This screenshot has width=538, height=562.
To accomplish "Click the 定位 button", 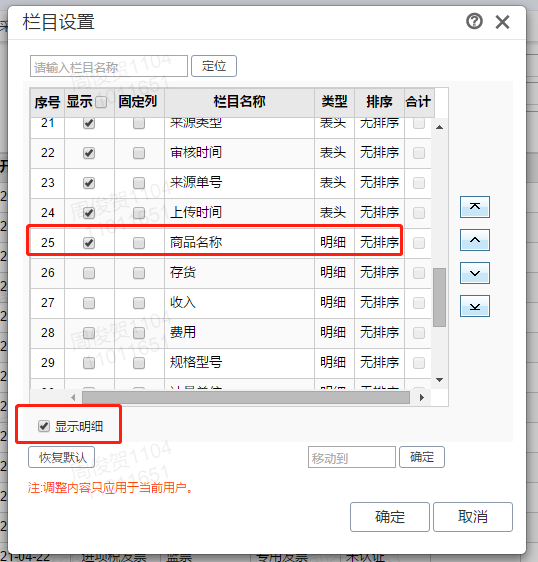I will pyautogui.click(x=214, y=66).
